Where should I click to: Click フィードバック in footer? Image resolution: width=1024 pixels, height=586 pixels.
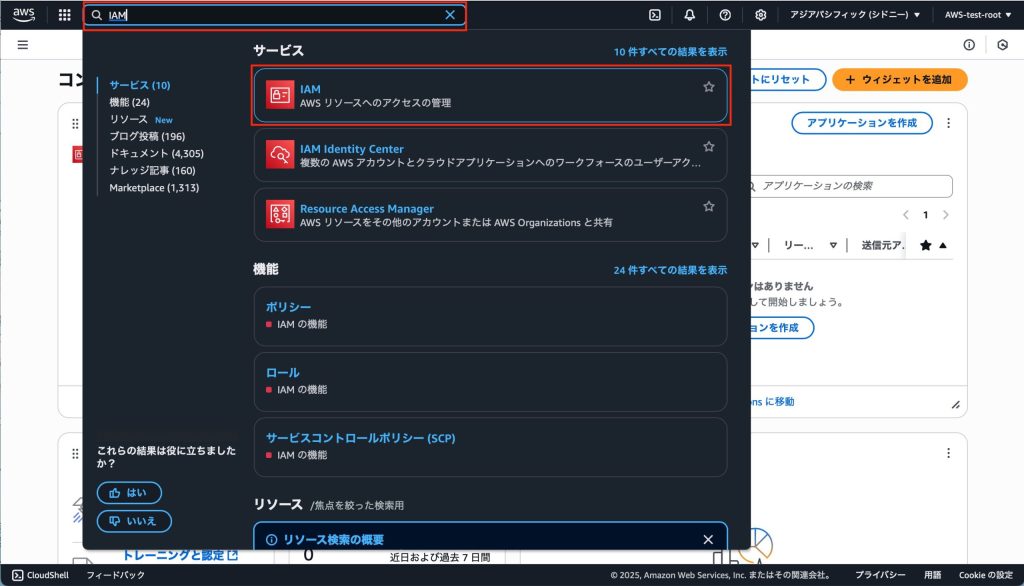[x=116, y=575]
